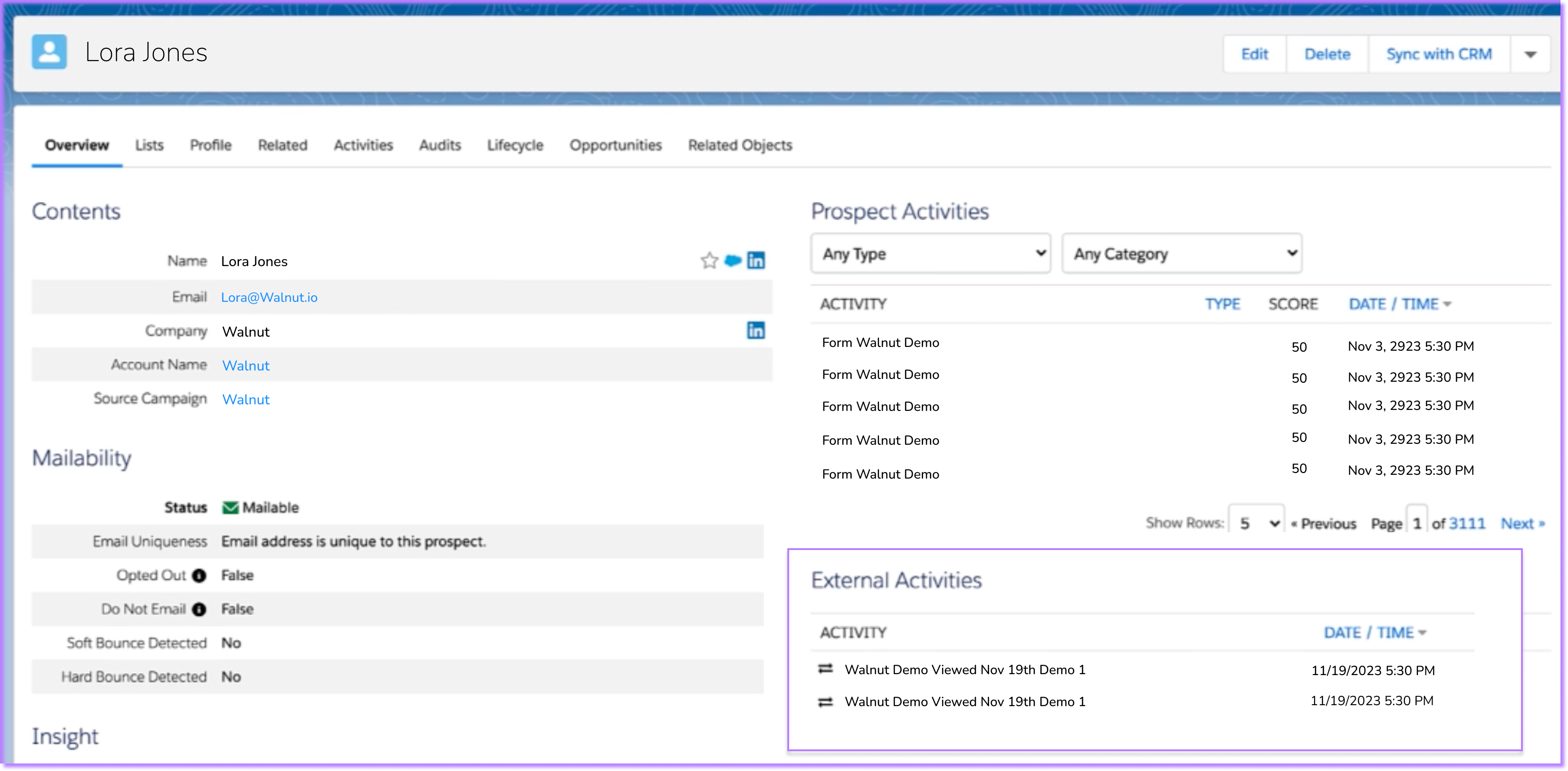Screen dimensions: 1568x771
Task: Click the Email Uniqueness value text
Action: [x=354, y=541]
